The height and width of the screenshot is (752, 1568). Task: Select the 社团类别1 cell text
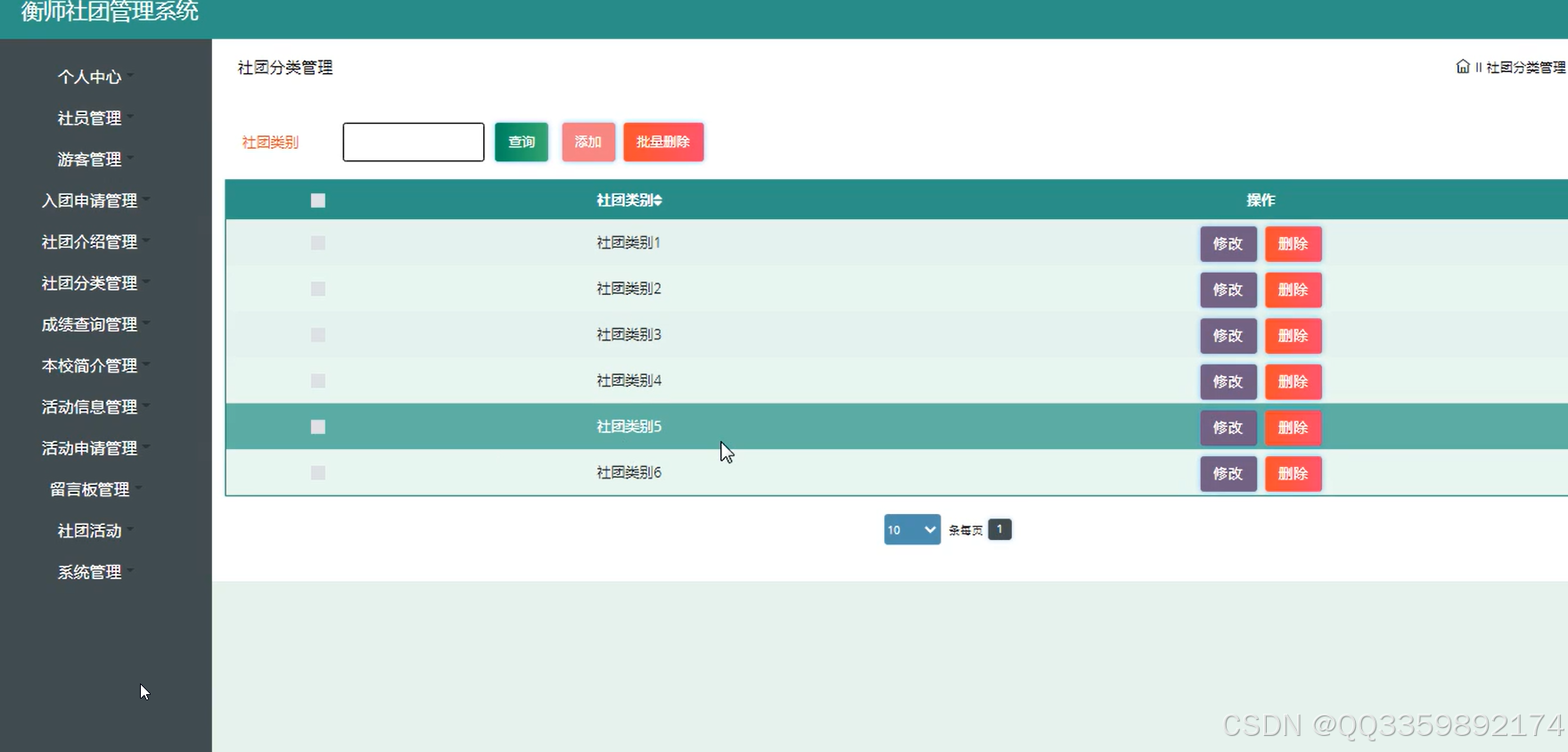click(628, 242)
